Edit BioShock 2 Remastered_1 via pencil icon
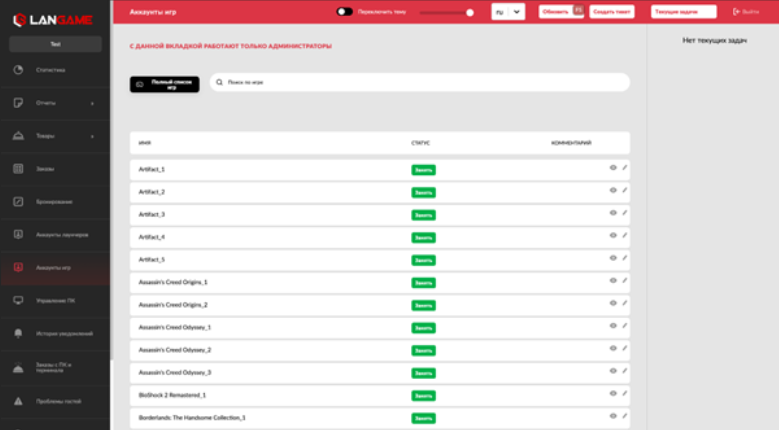The width and height of the screenshot is (779, 430). click(x=624, y=394)
